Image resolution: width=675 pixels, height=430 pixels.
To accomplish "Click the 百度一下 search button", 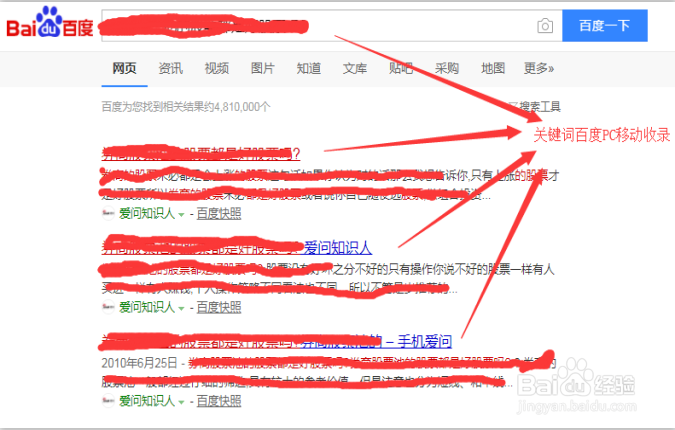I will tap(604, 26).
